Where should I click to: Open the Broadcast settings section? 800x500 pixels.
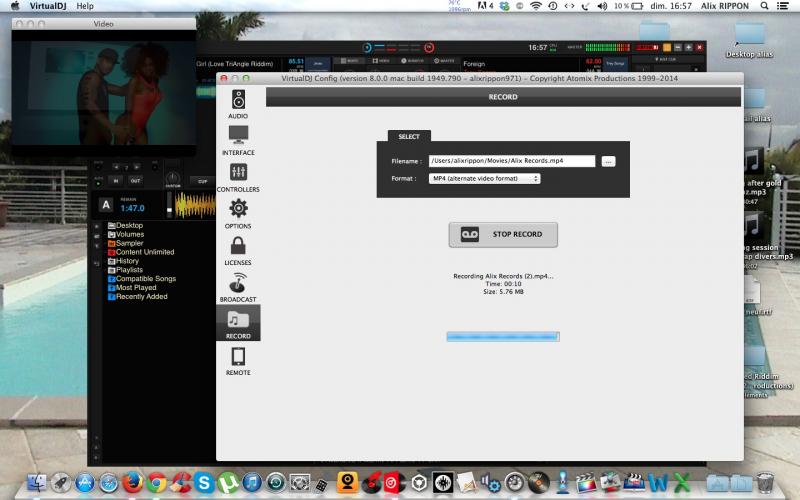(238, 287)
